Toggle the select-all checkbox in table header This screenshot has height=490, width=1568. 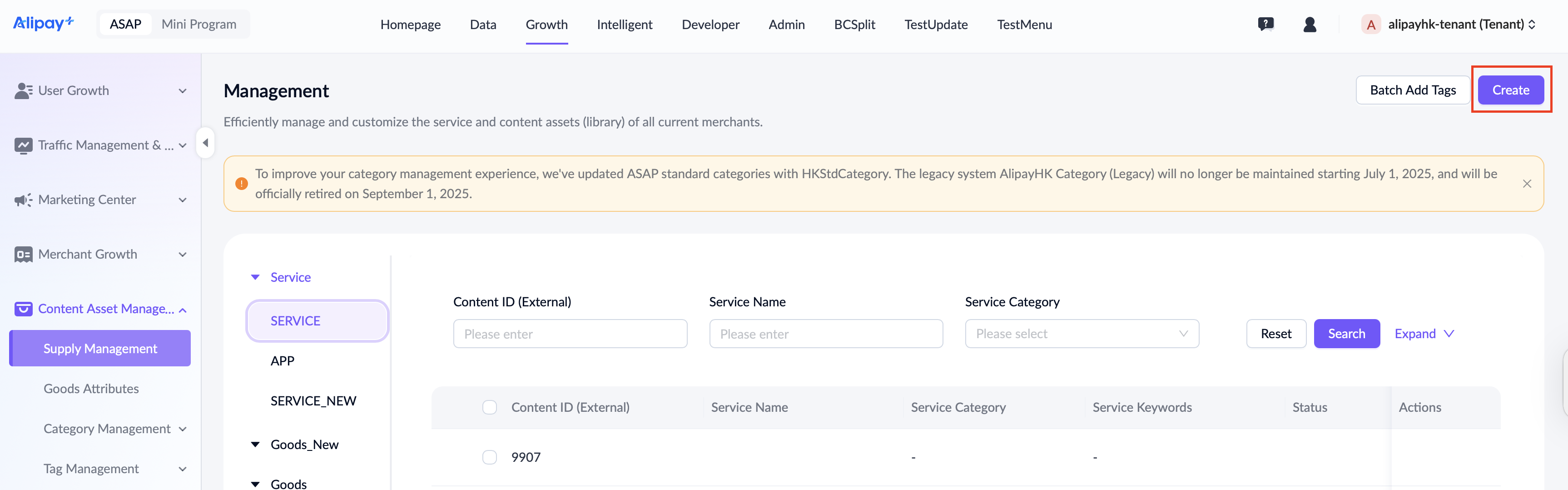[489, 408]
